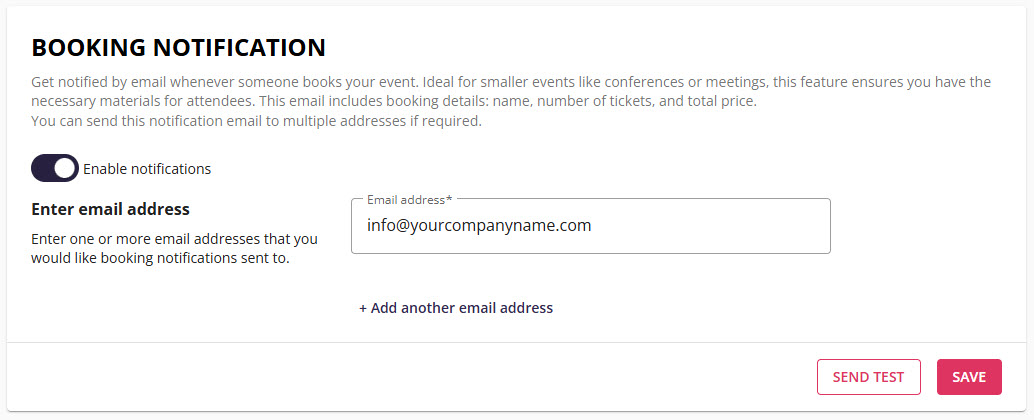Click "Add another email address" link
The image size is (1034, 420).
click(x=461, y=308)
